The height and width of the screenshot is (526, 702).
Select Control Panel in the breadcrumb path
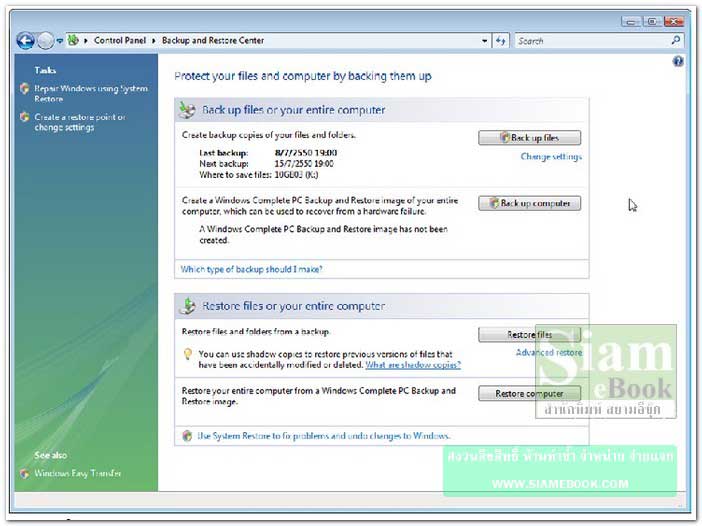click(x=120, y=40)
